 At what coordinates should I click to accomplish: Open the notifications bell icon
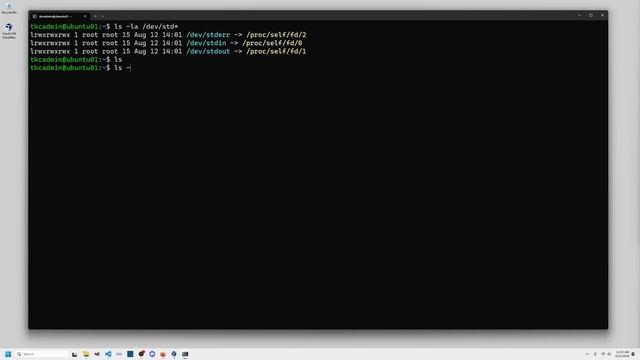pos(633,354)
